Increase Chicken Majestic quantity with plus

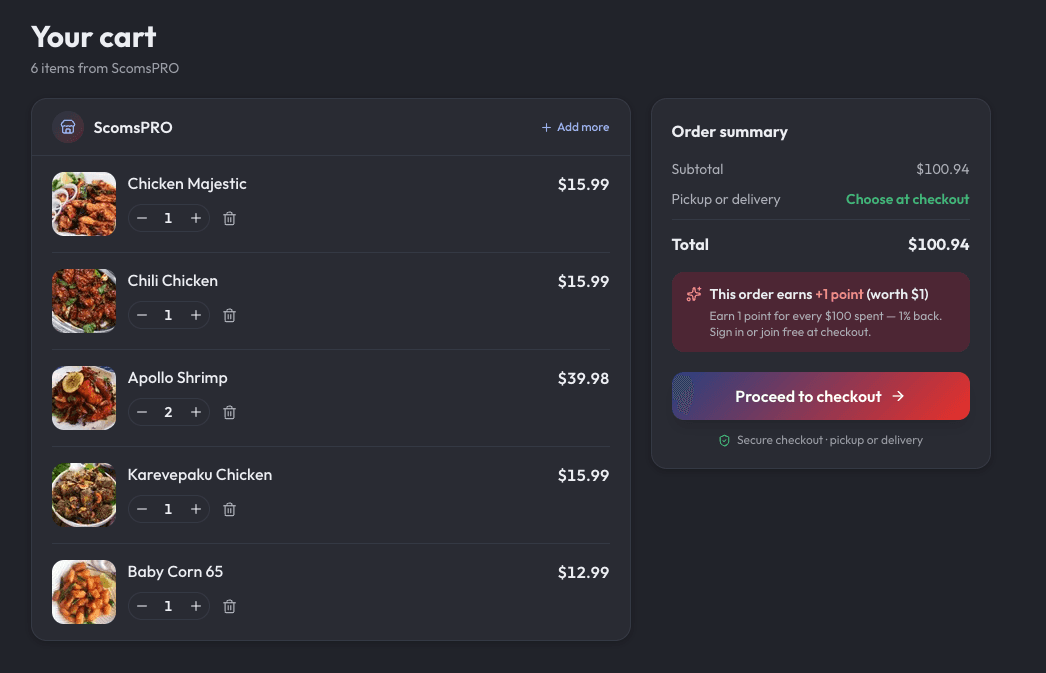coord(195,218)
